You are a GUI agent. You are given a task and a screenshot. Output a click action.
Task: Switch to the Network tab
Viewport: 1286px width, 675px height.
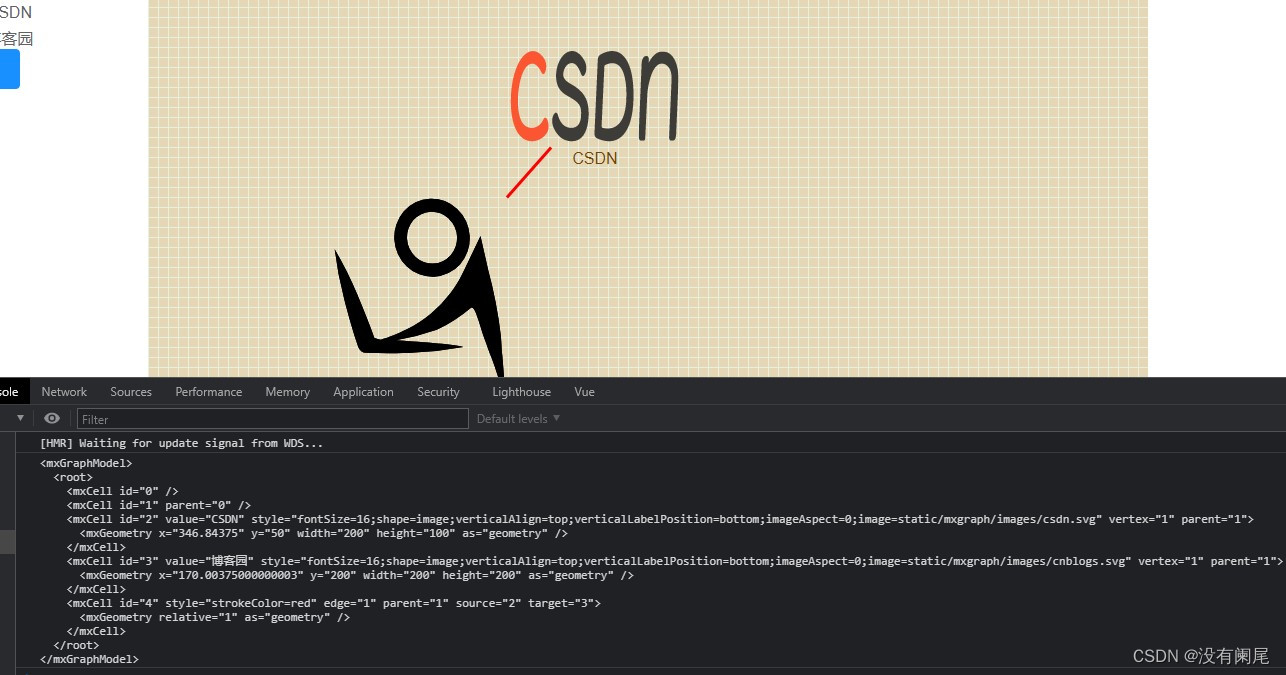click(64, 391)
